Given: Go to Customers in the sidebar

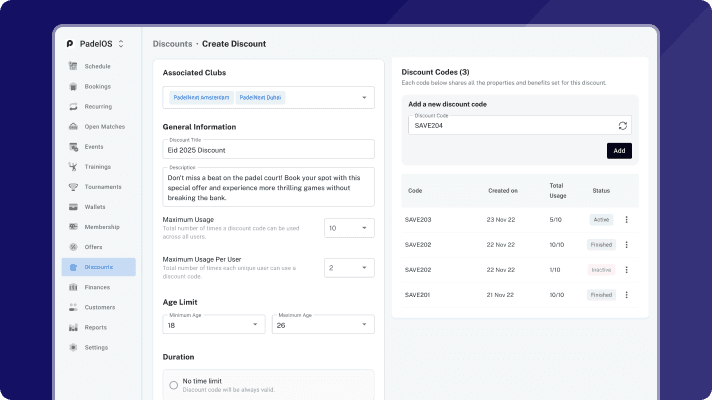Looking at the screenshot, I should 99,307.
